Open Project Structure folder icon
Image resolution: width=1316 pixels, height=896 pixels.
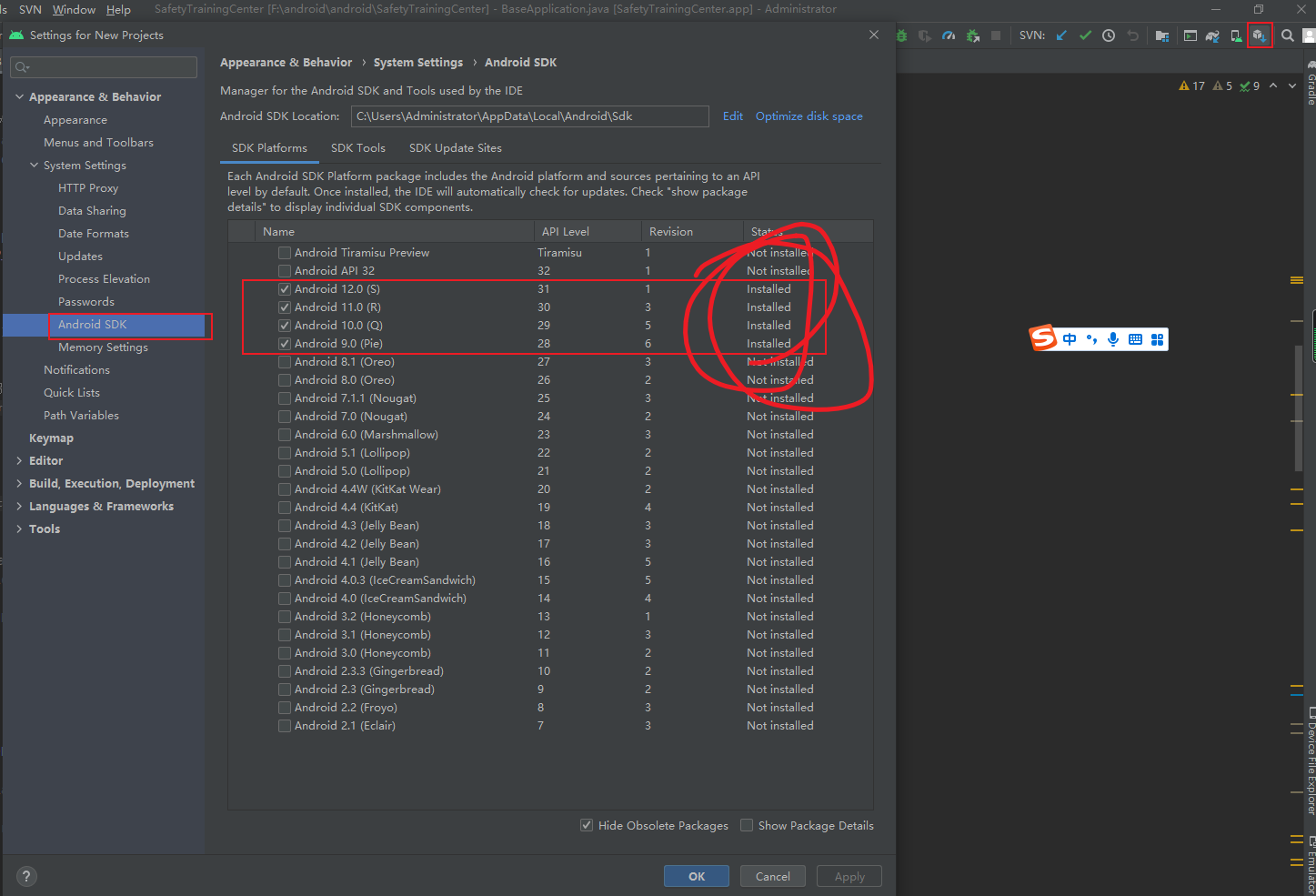pos(1162,35)
